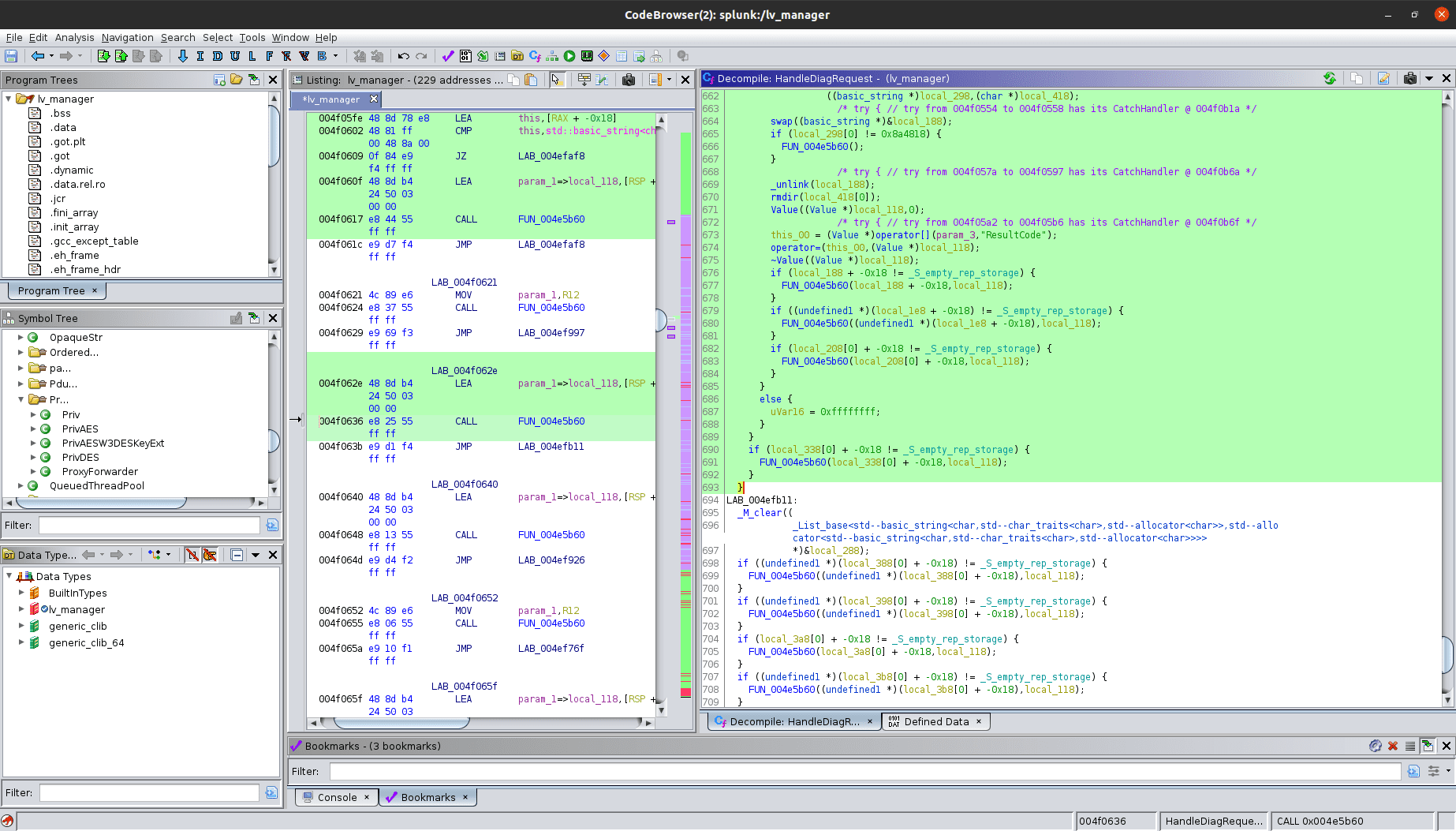The width and height of the screenshot is (1456, 831).
Task: Open the Analysis menu
Action: [74, 37]
